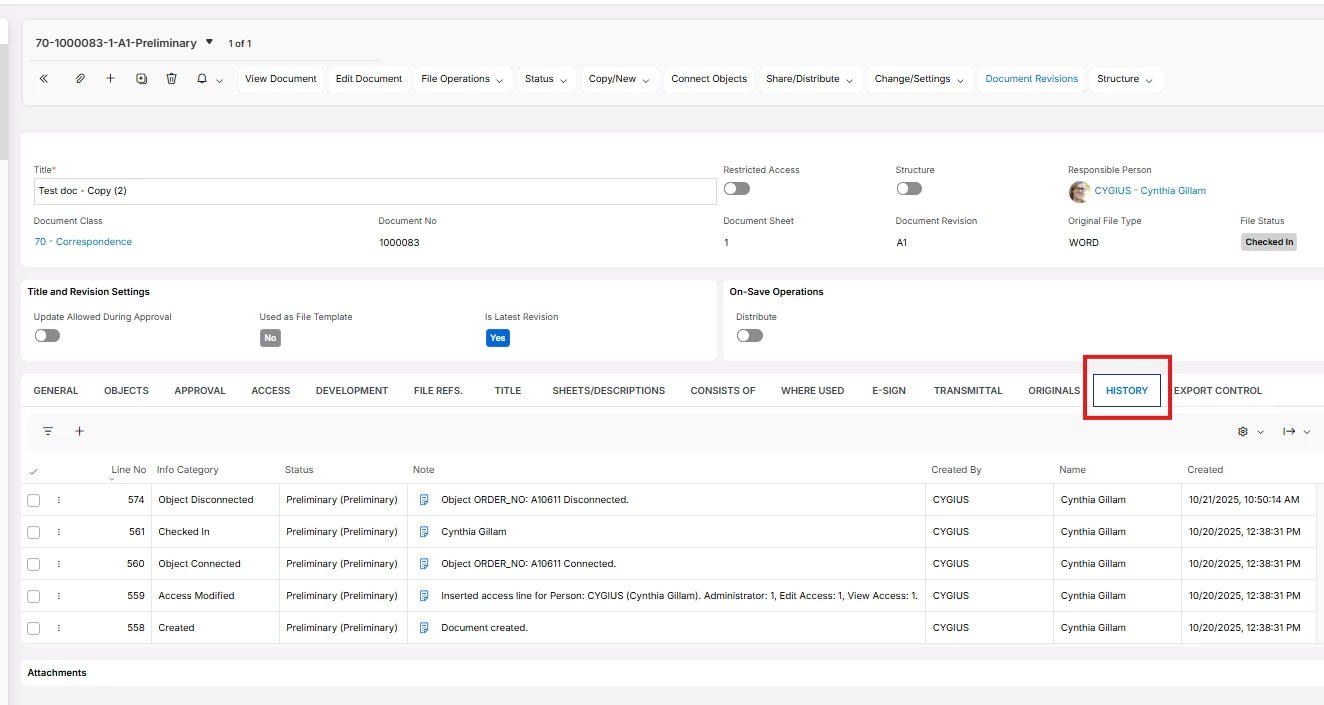Expand the table settings gear dropdown

pos(1250,431)
